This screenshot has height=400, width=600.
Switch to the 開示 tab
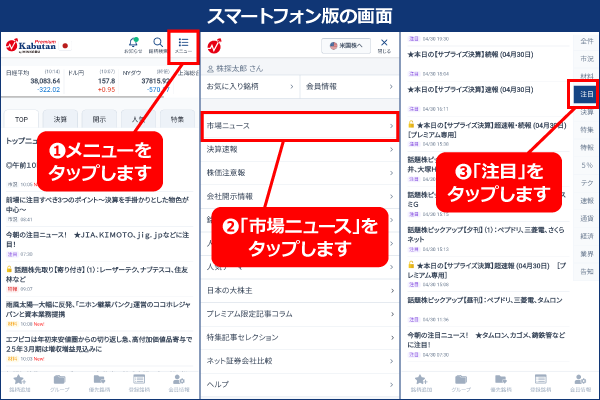coord(99,119)
